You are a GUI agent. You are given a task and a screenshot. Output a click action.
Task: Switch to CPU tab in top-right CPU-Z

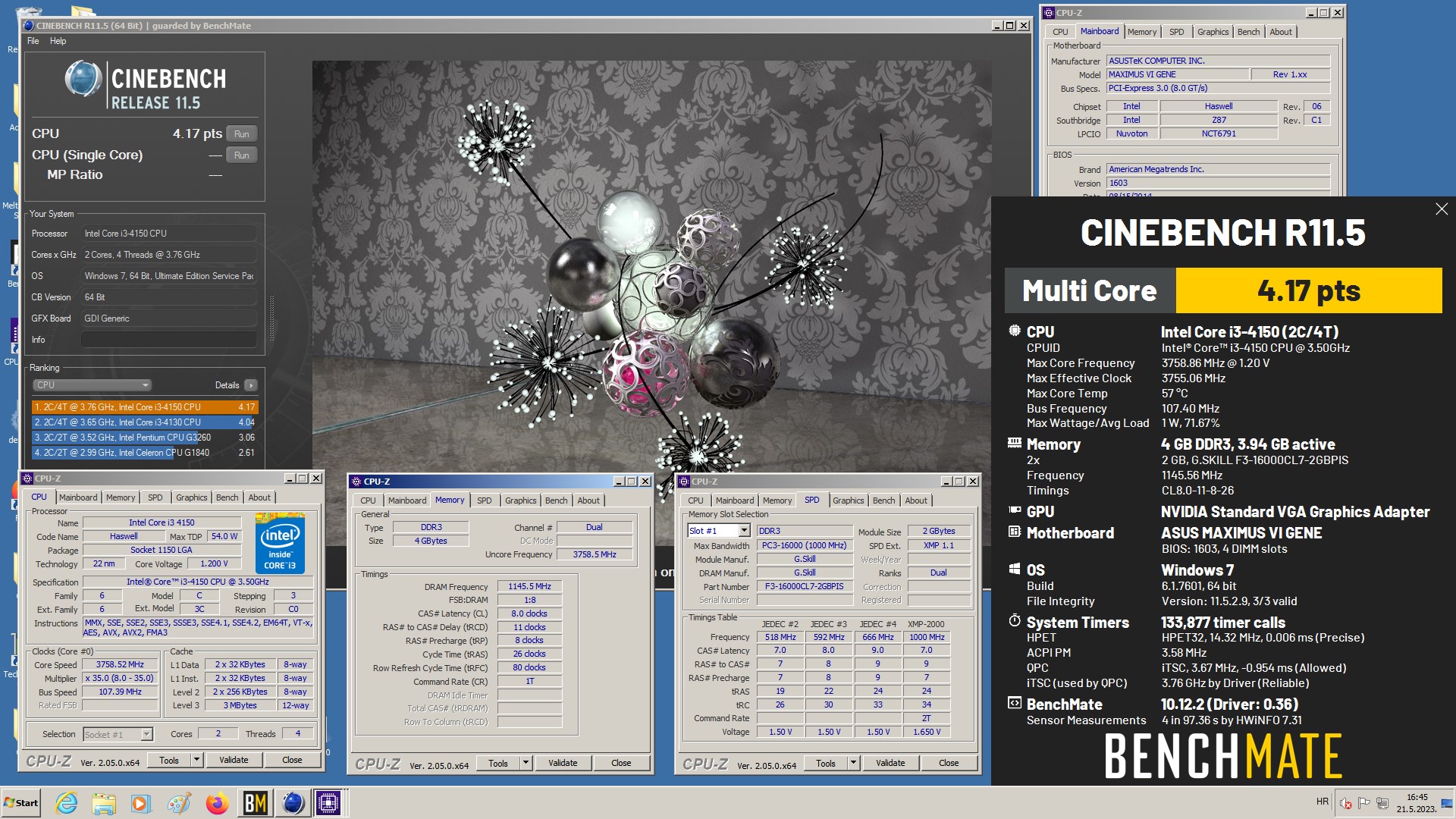pos(1060,32)
